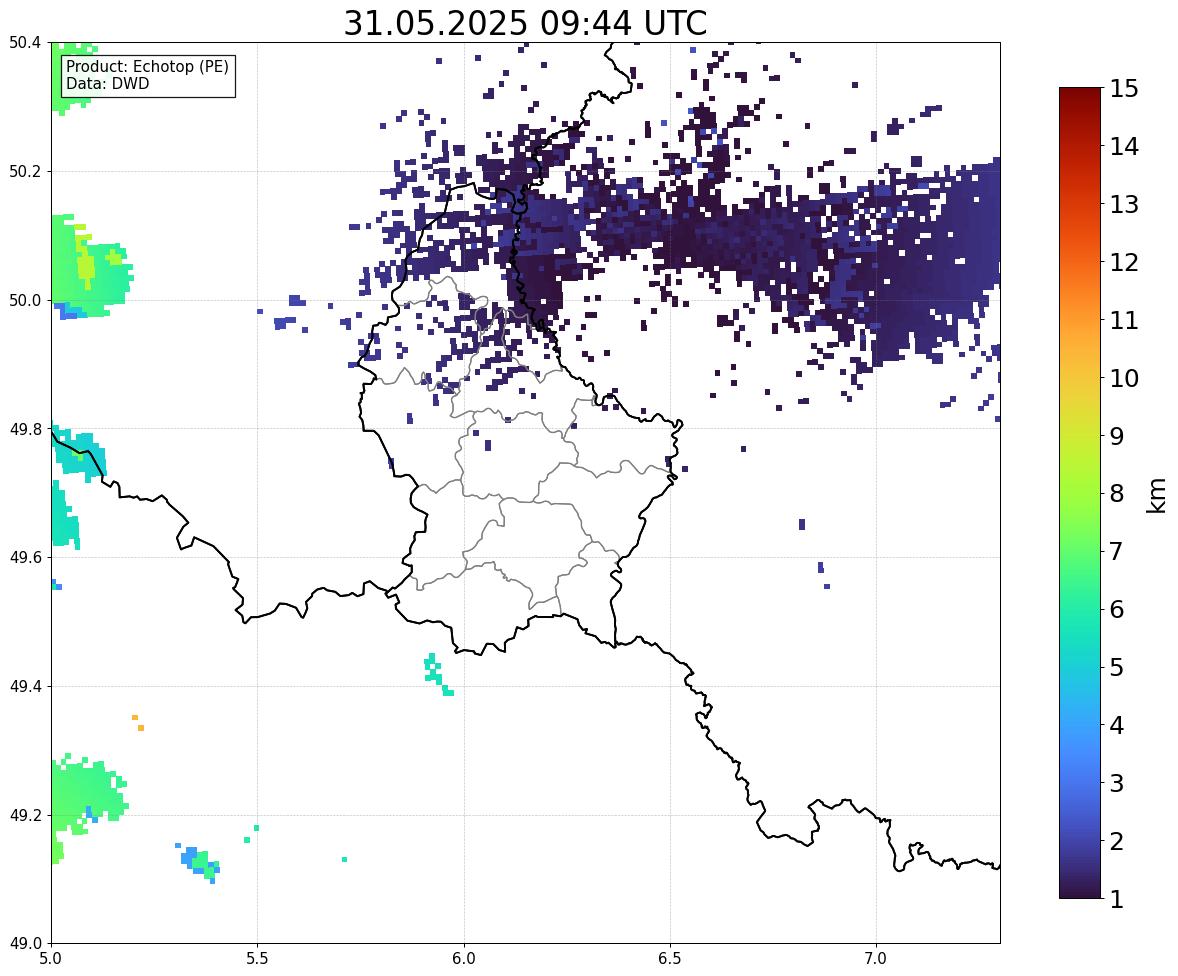
Task: Click the longitude axis label 5.5
Action: 258,959
